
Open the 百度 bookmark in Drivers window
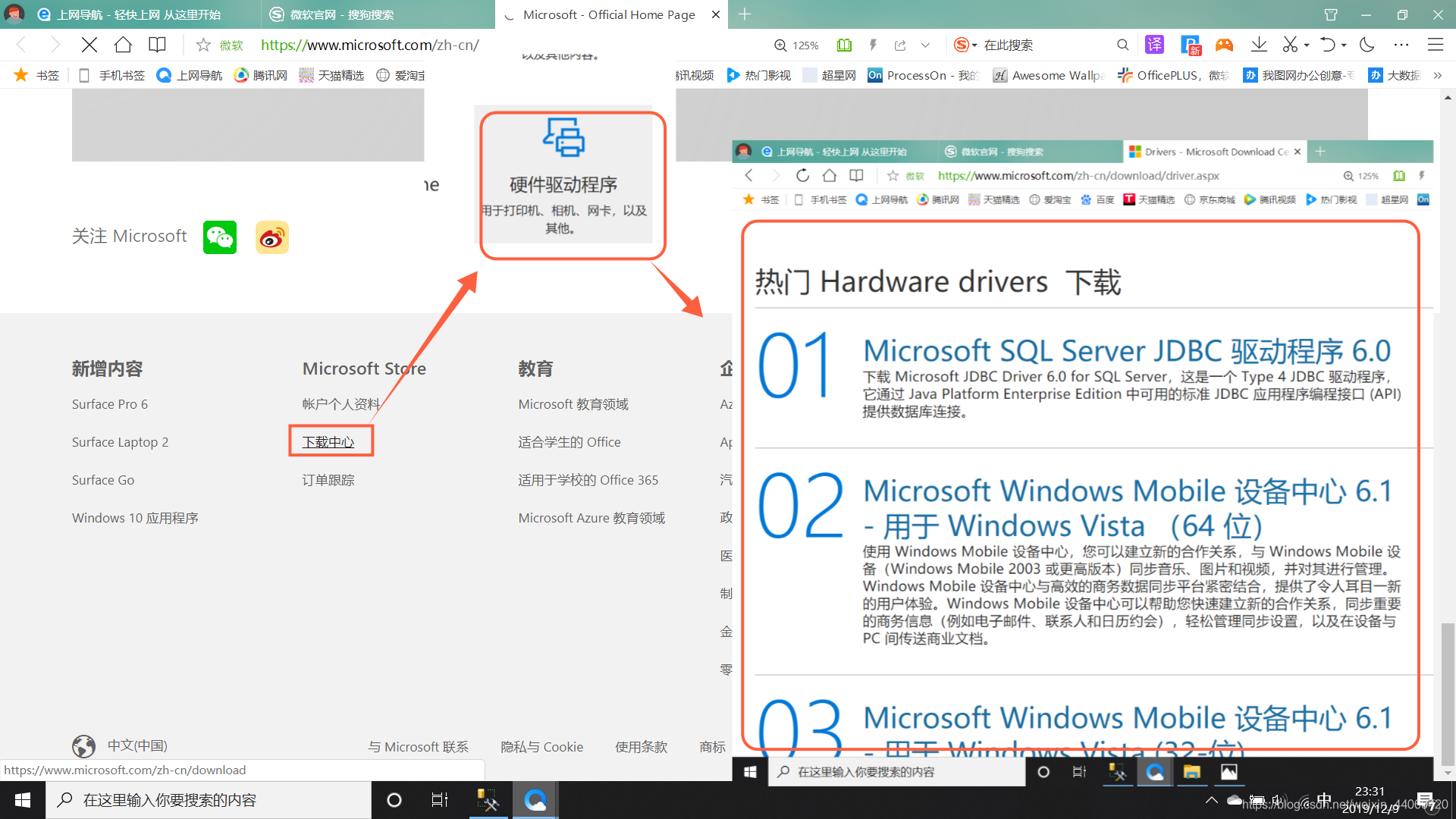(x=1098, y=199)
